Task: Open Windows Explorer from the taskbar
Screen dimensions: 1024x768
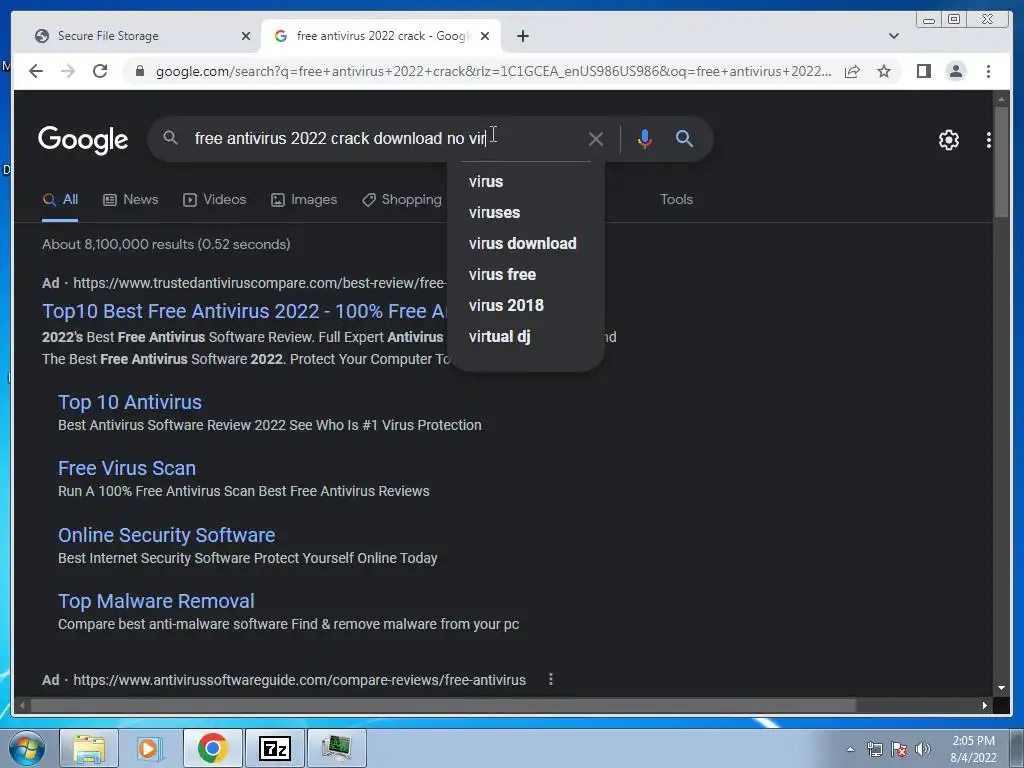Action: tap(89, 748)
